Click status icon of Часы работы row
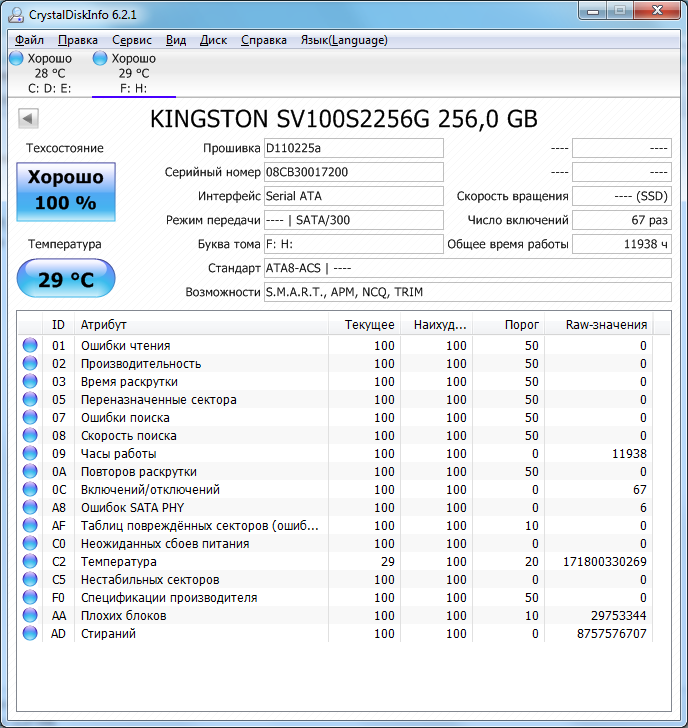Screen dimensions: 688x728 click(x=30, y=454)
